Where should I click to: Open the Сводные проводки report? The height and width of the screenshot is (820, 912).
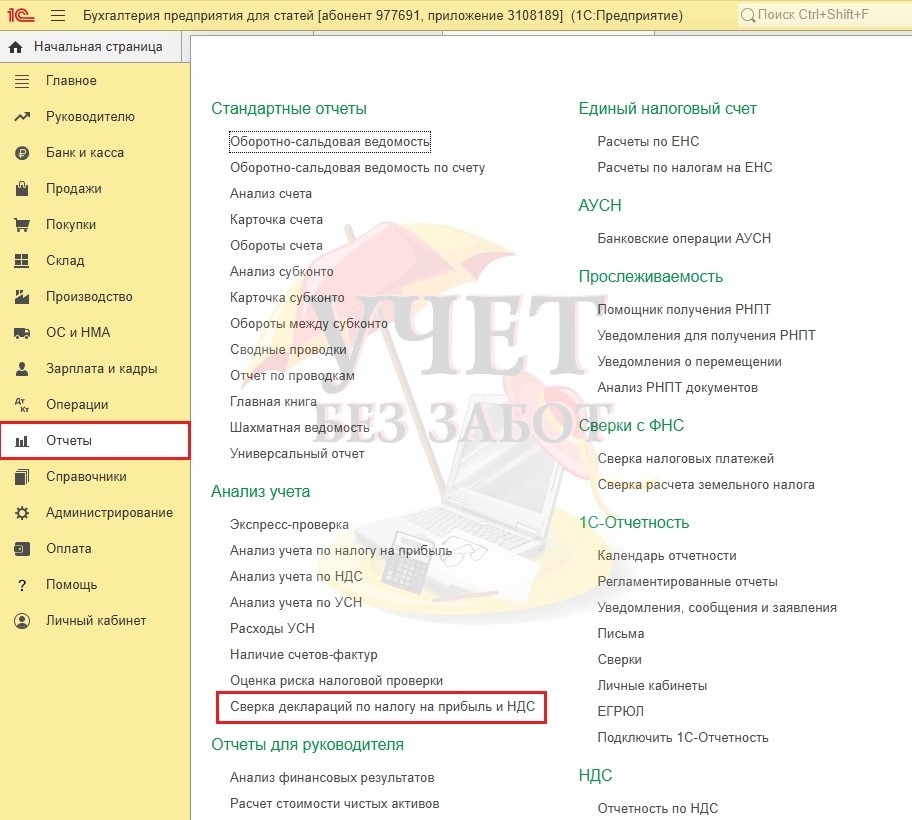coord(288,350)
